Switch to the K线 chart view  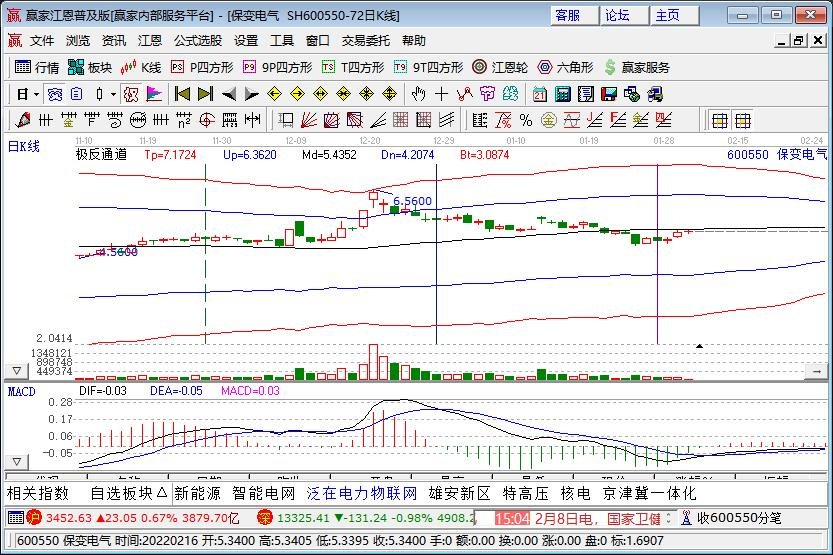click(x=140, y=67)
